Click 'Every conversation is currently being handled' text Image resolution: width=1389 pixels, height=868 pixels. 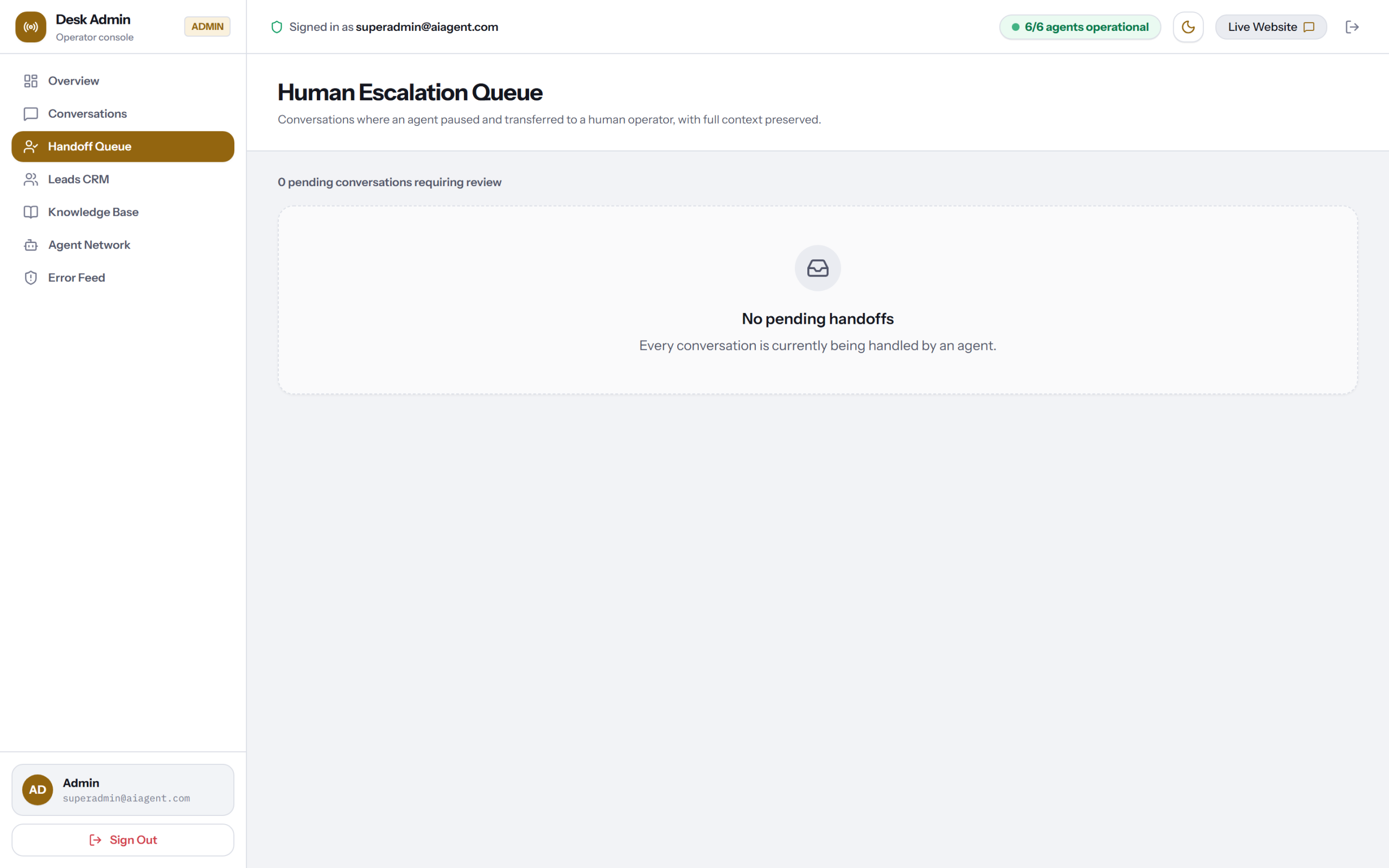817,346
